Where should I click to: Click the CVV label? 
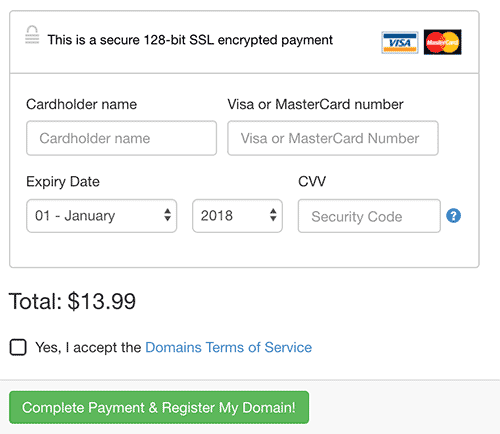point(312,182)
